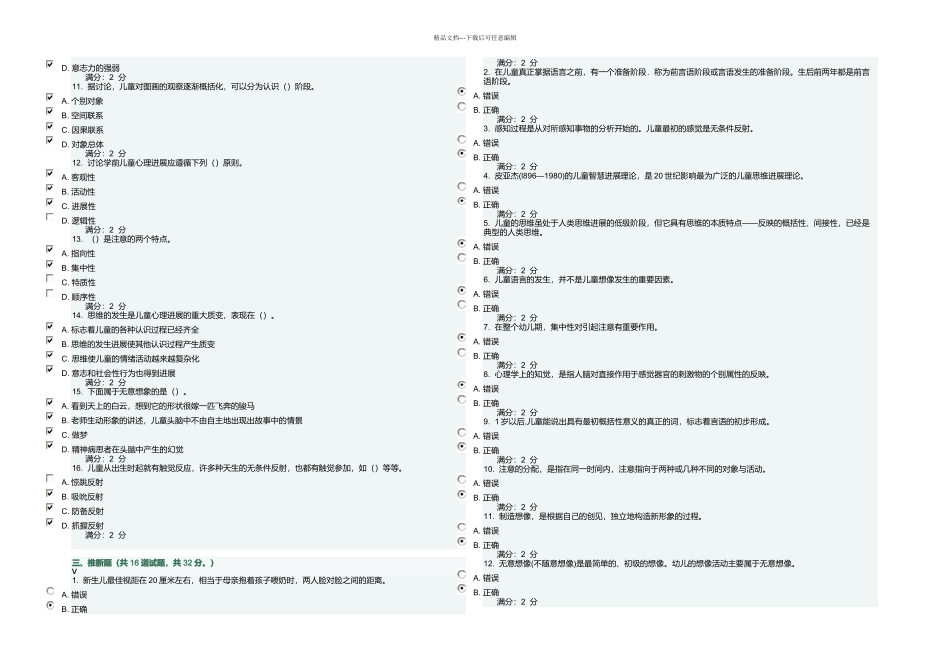
Task: Toggle checkbox A. 看到天上的白云
Action: (50, 402)
